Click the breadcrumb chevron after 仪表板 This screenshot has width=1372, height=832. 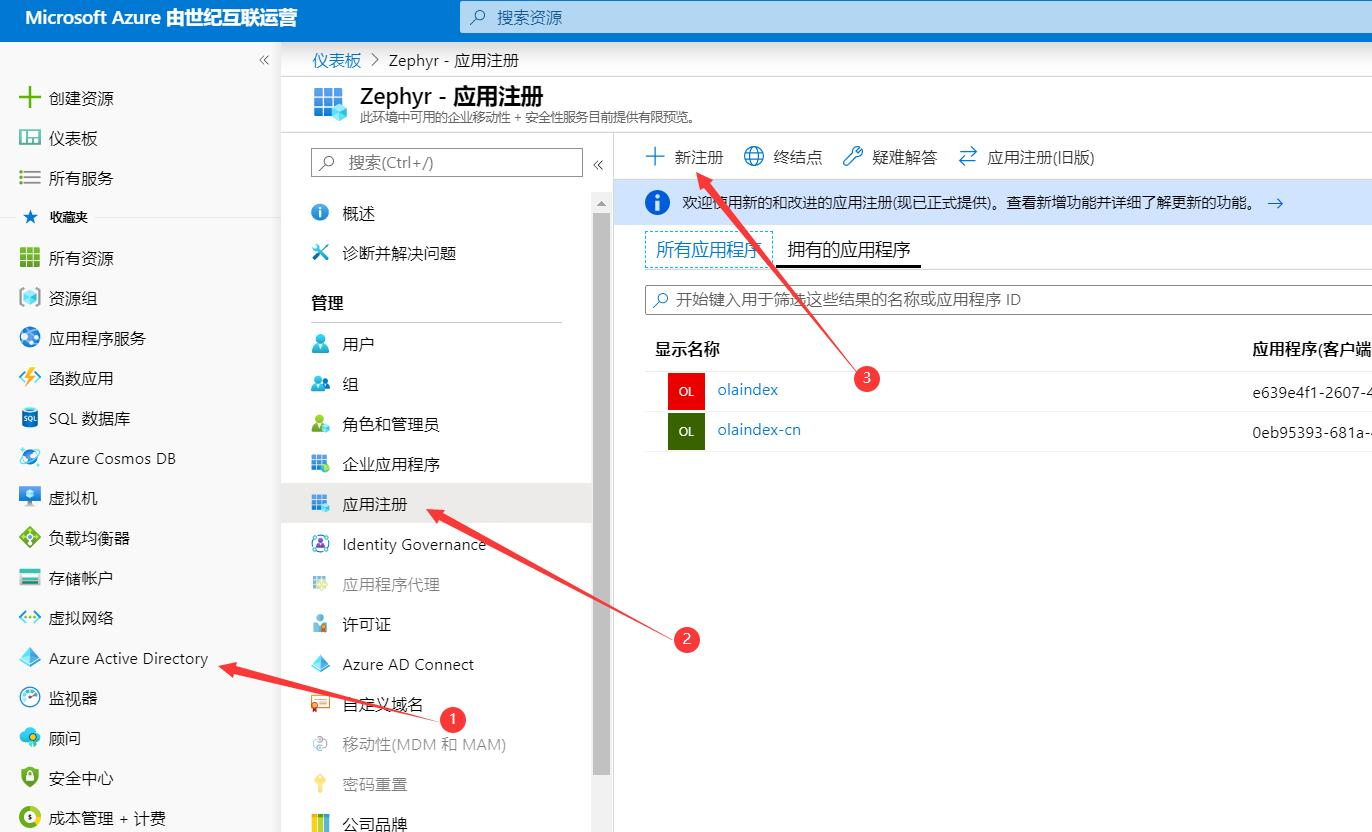(x=375, y=61)
